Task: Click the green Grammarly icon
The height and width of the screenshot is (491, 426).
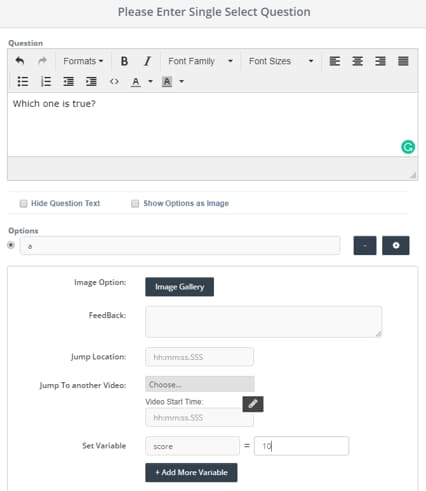Action: [x=408, y=147]
